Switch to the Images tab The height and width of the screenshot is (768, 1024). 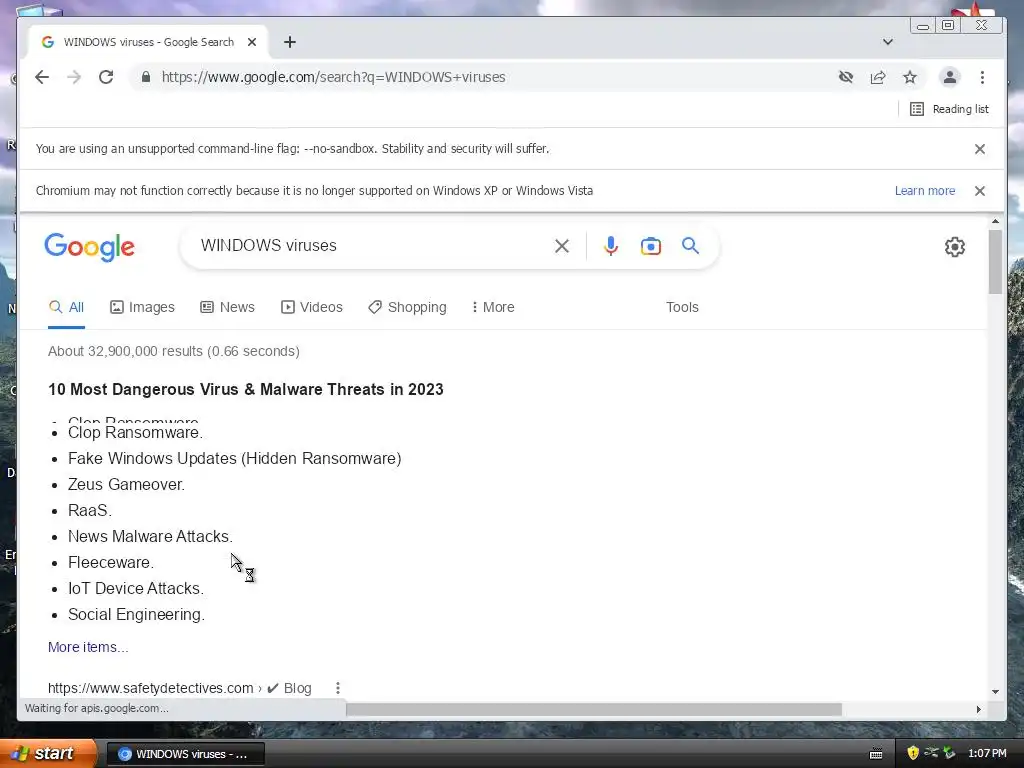[142, 307]
